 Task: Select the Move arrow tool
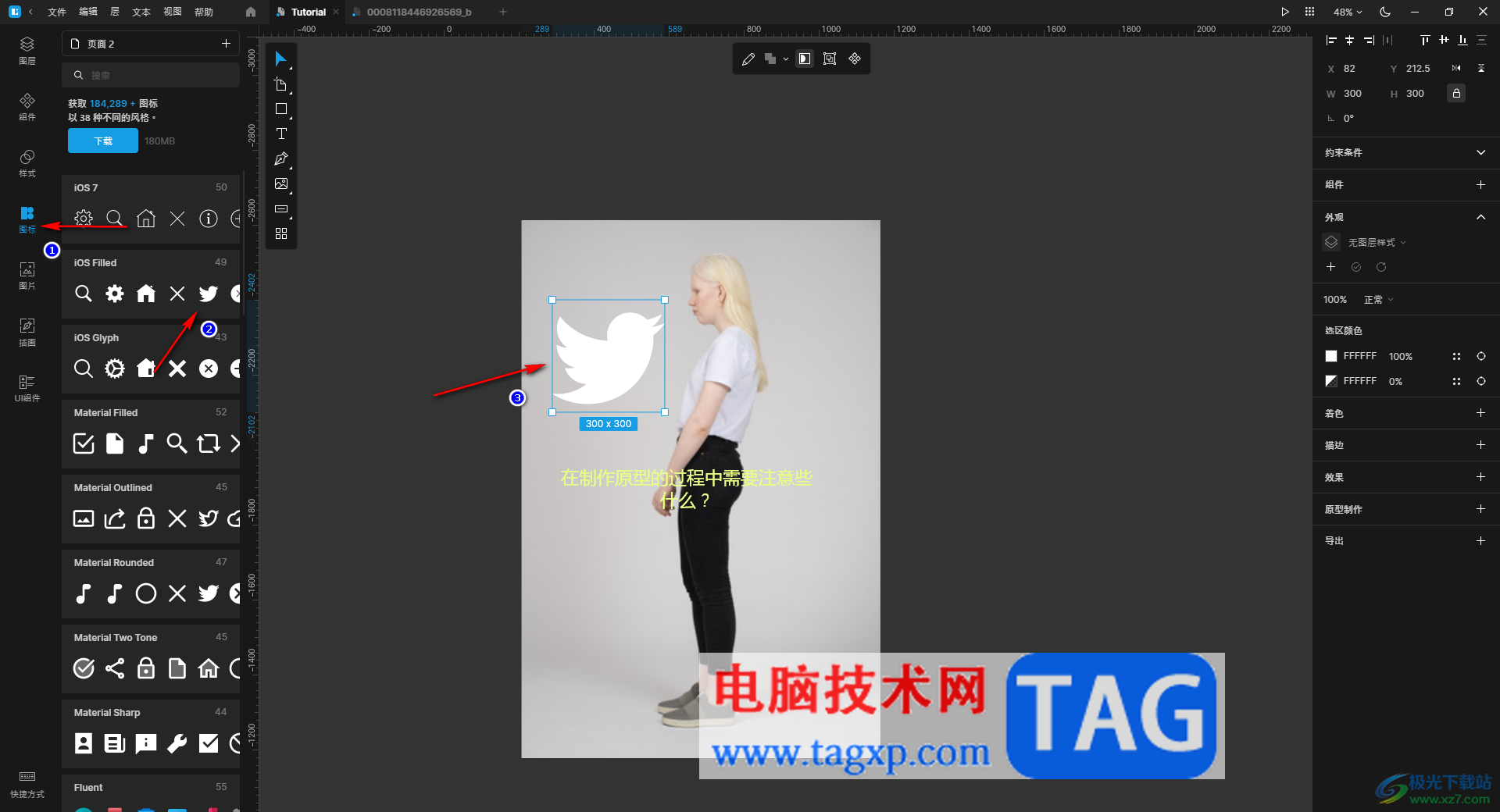tap(281, 59)
